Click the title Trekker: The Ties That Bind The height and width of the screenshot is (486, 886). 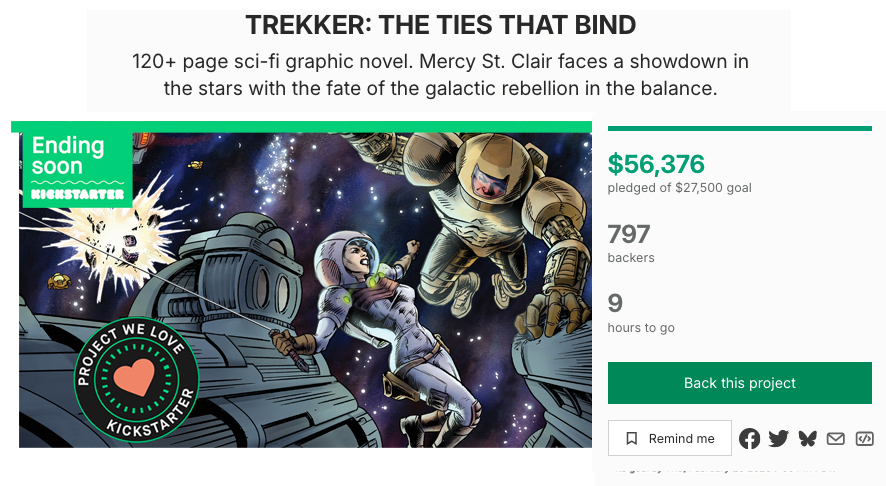tap(441, 26)
